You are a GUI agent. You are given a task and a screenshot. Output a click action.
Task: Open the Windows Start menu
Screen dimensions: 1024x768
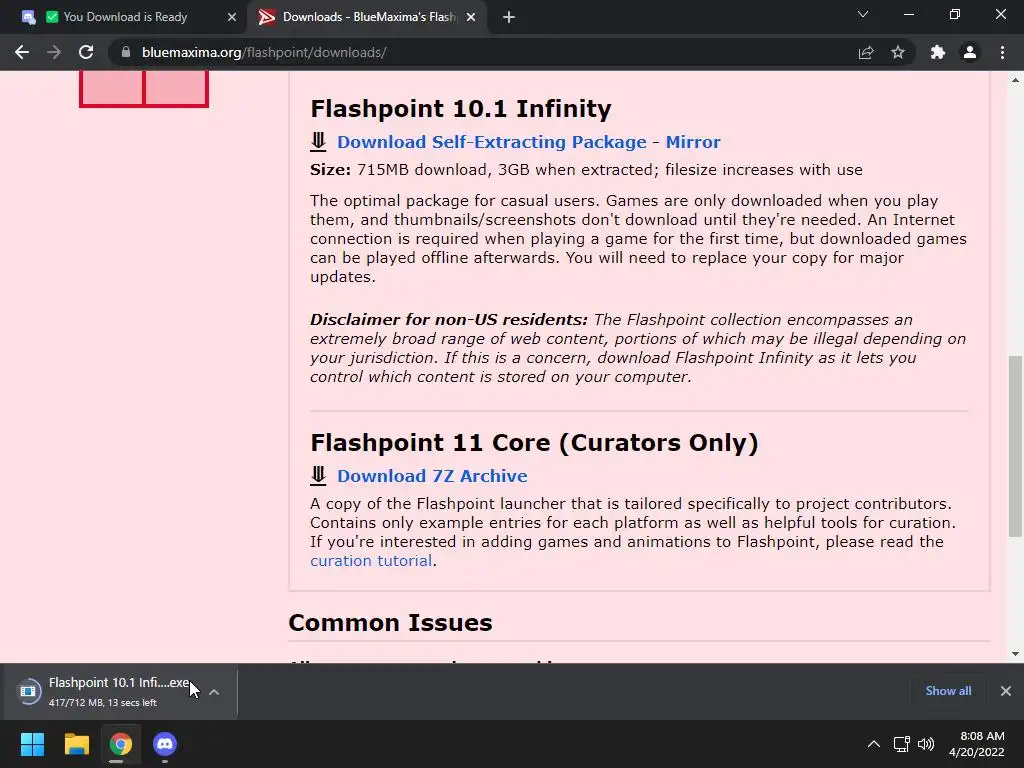point(32,744)
